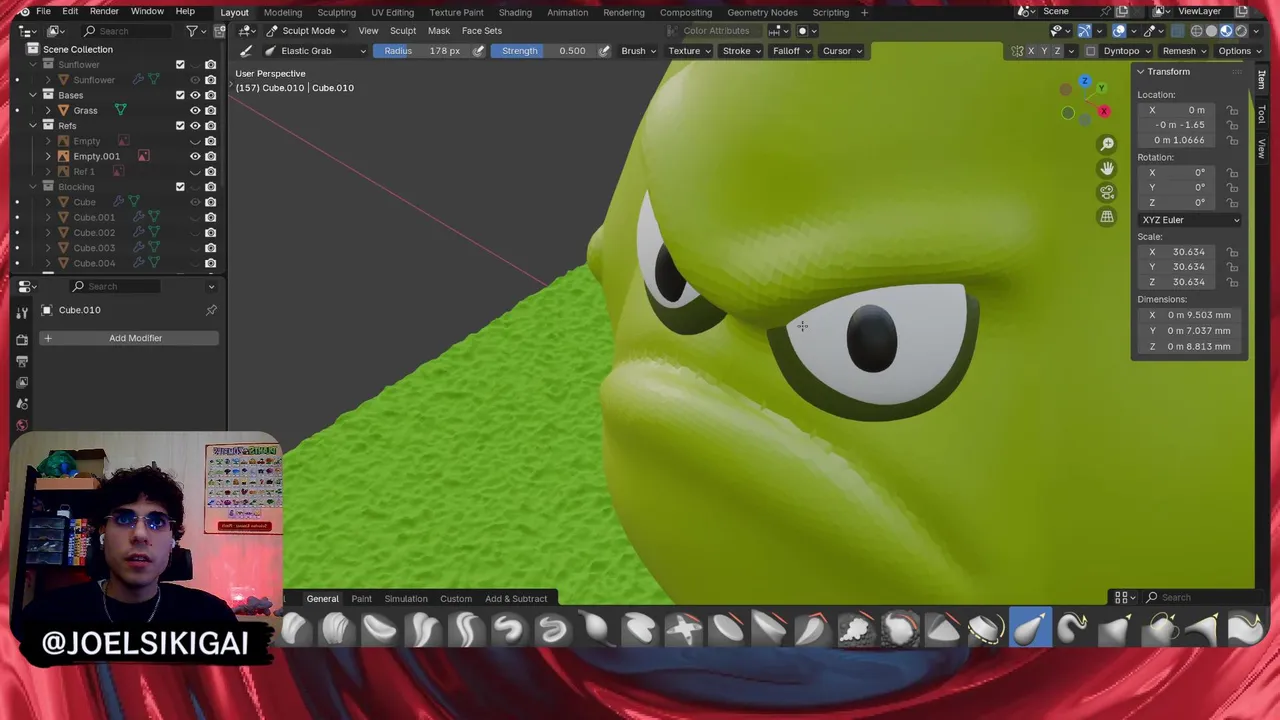
Task: Click the Blender logo menu icon
Action: pyautogui.click(x=24, y=12)
